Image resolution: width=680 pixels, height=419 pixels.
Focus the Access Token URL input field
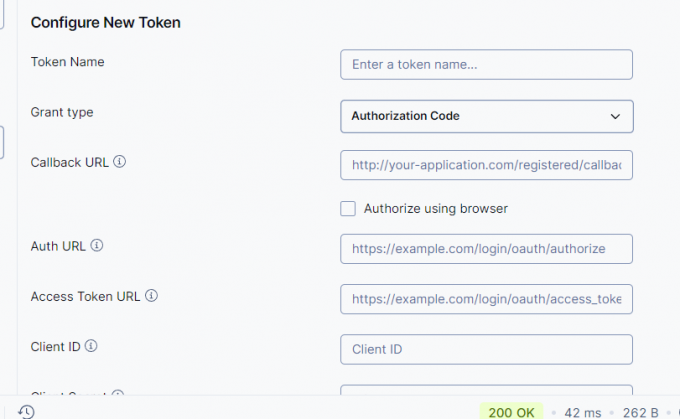pos(486,298)
